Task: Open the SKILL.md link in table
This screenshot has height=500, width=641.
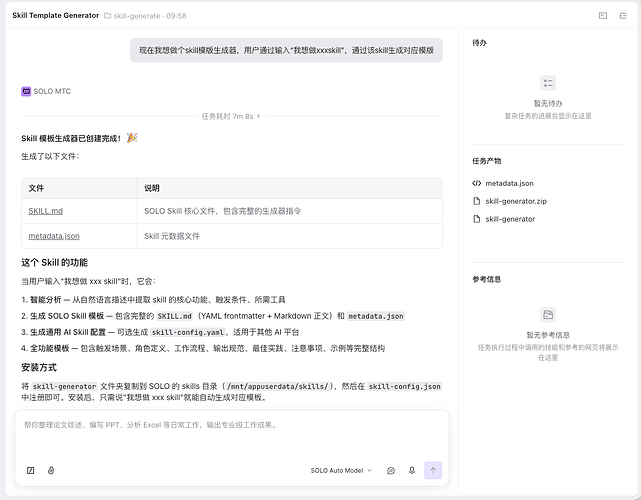Action: [x=45, y=211]
